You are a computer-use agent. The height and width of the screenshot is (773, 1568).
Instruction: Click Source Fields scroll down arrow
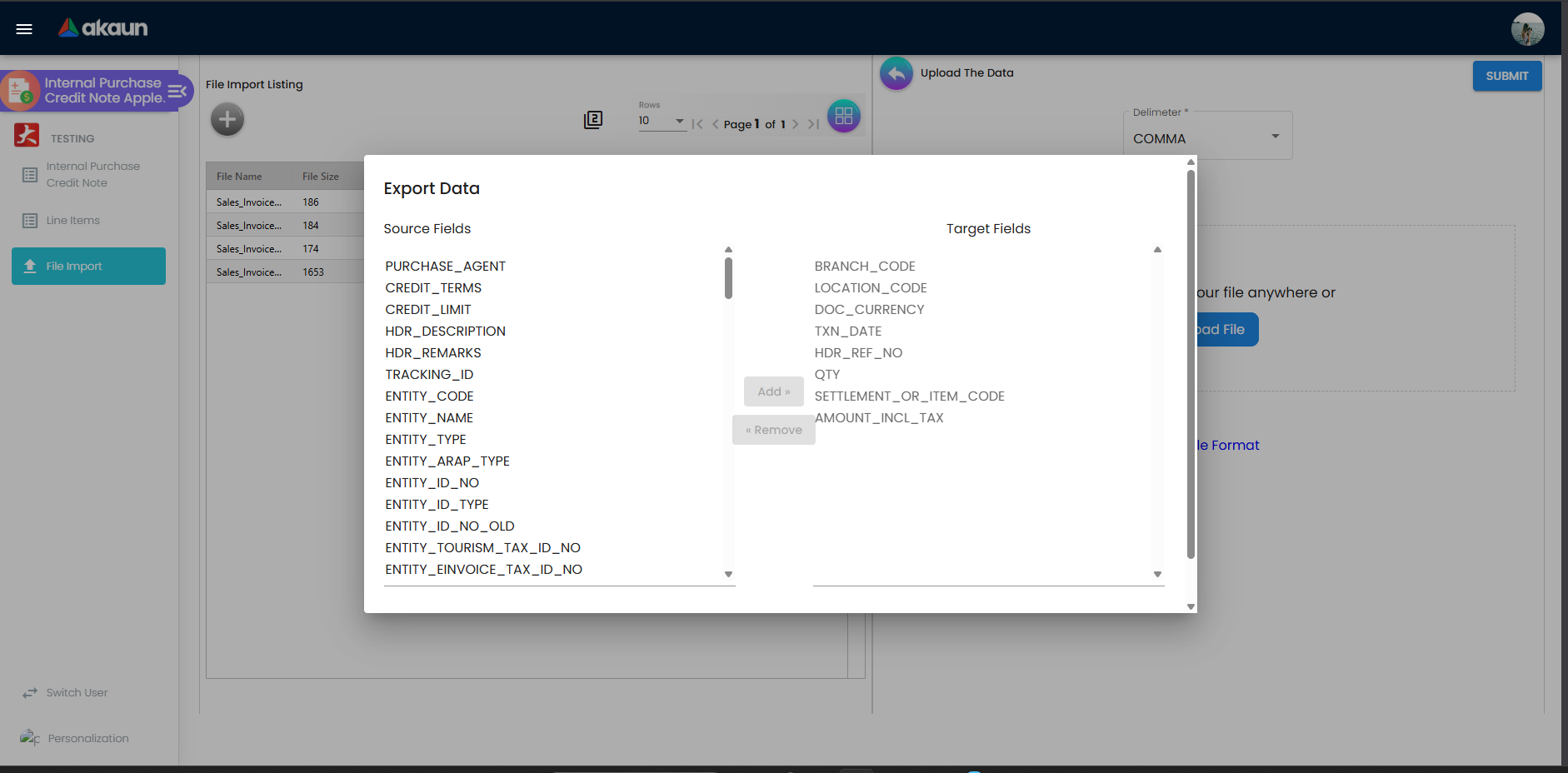click(x=728, y=574)
